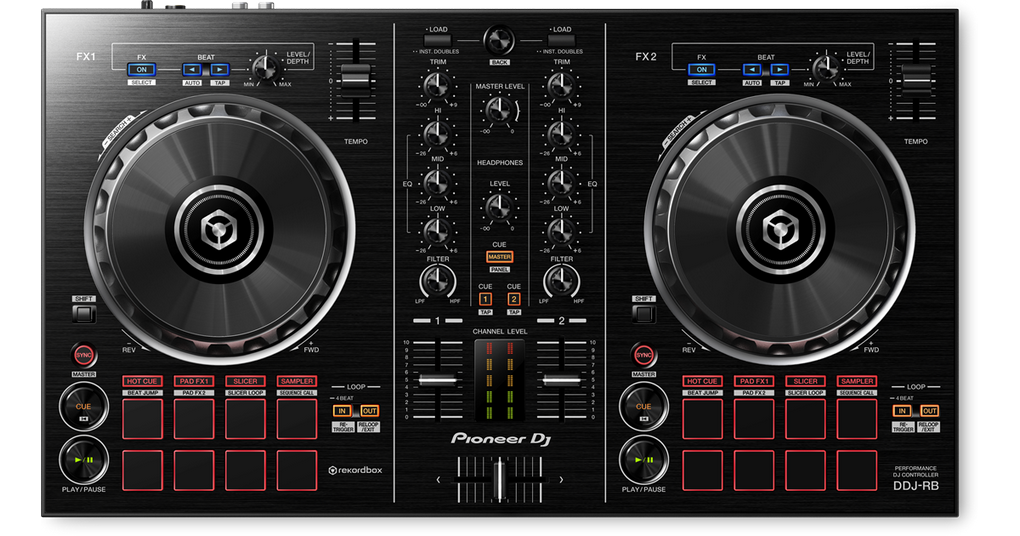1020x536 pixels.
Task: Click the HEADPHONES LEVEL knob
Action: pyautogui.click(x=499, y=207)
